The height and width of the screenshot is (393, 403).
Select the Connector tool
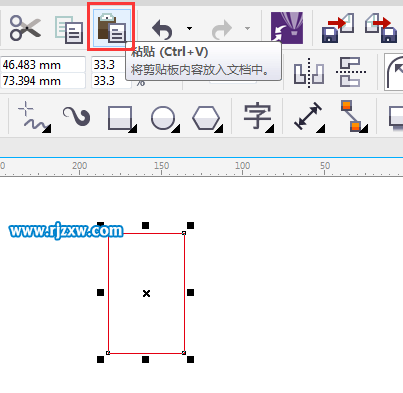pos(354,116)
